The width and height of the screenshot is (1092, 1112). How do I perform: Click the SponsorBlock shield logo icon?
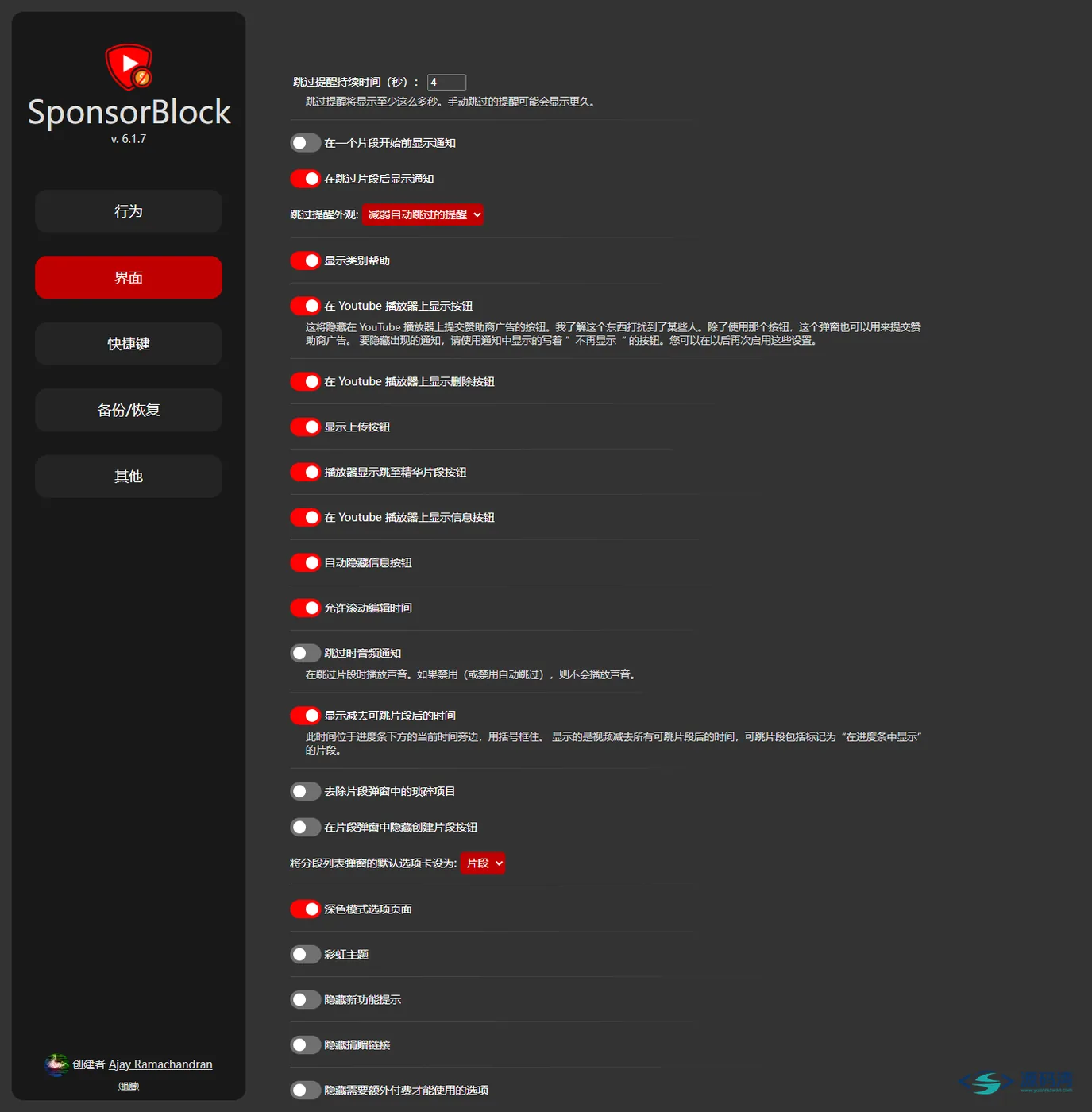point(129,67)
